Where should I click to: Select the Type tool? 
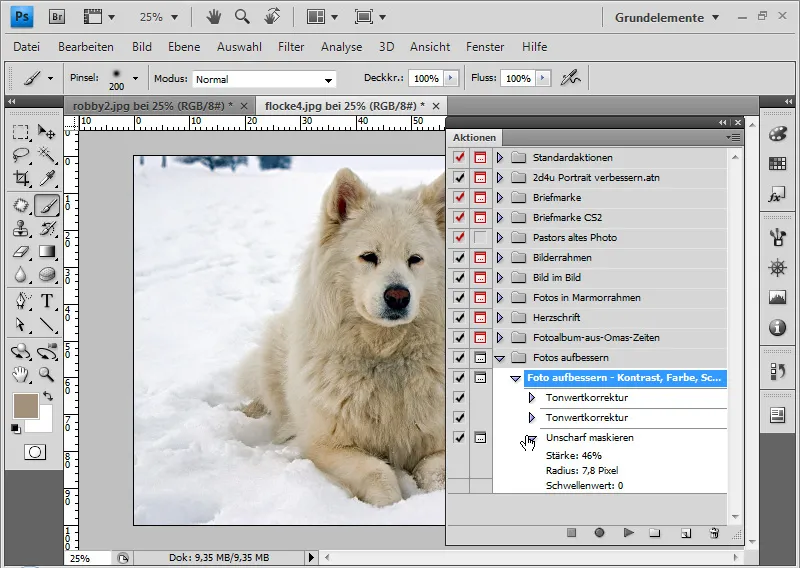click(47, 301)
